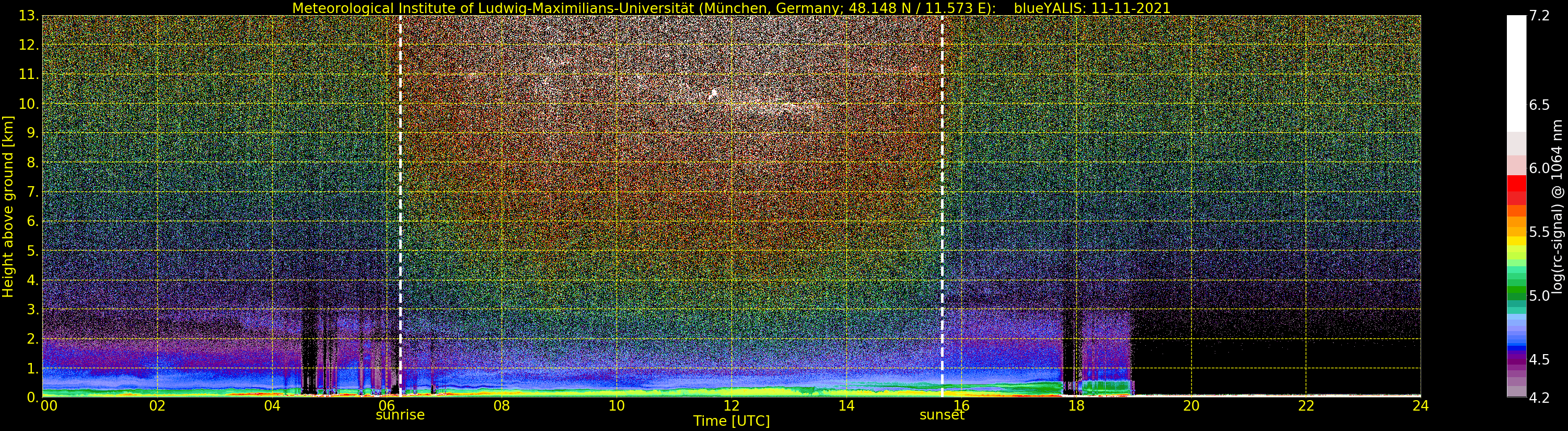Image resolution: width=1568 pixels, height=431 pixels.
Task: Select the "18" time tick label
Action: coord(1076,406)
